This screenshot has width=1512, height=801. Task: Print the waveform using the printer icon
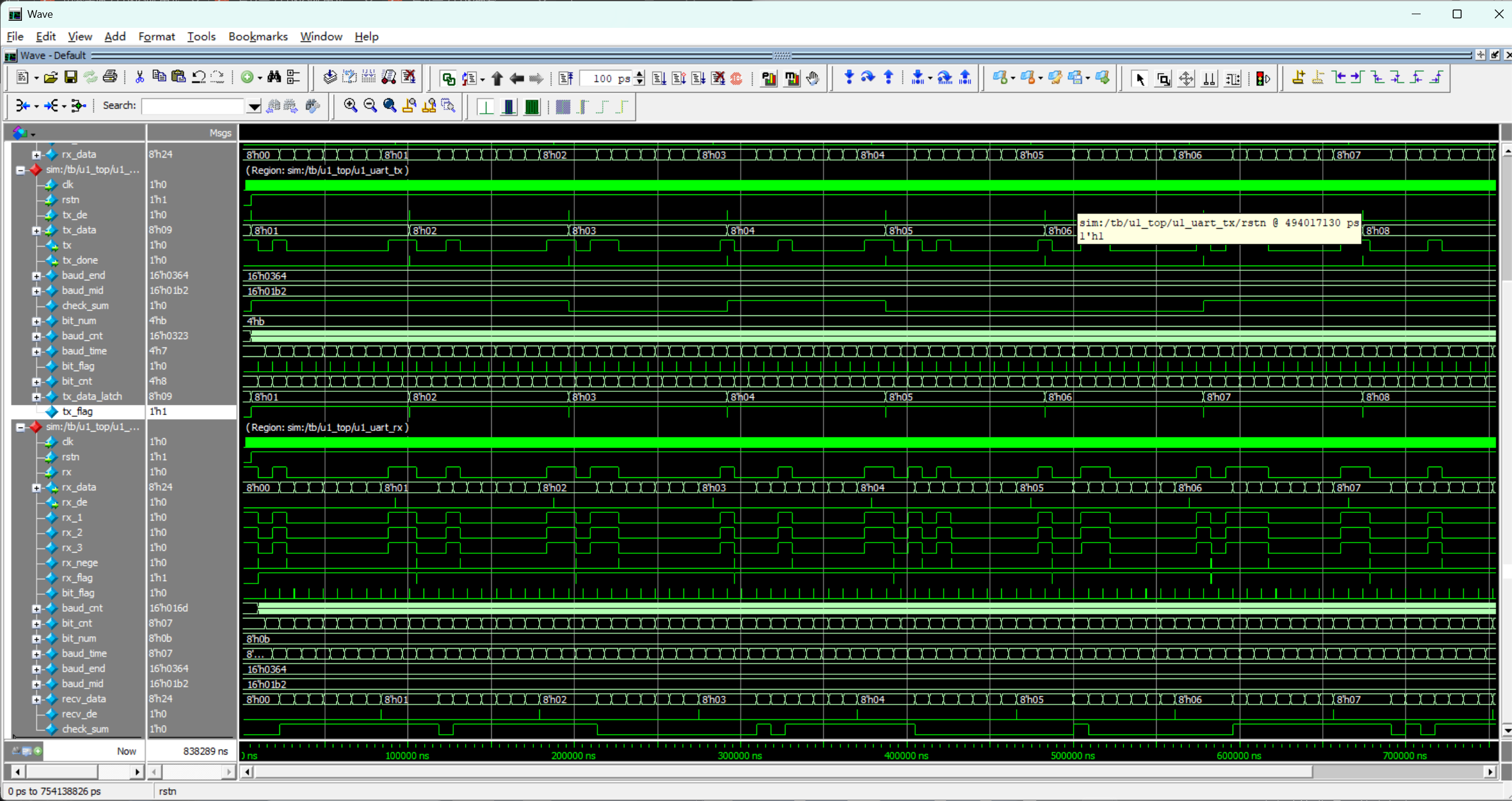[x=110, y=78]
